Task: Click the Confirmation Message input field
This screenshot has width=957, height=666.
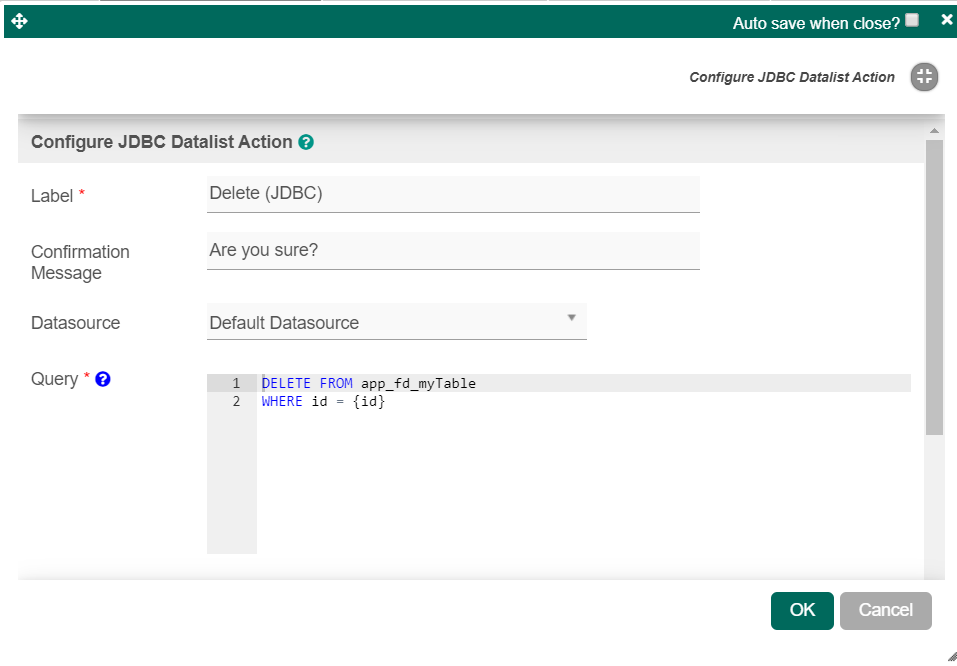Action: click(452, 250)
